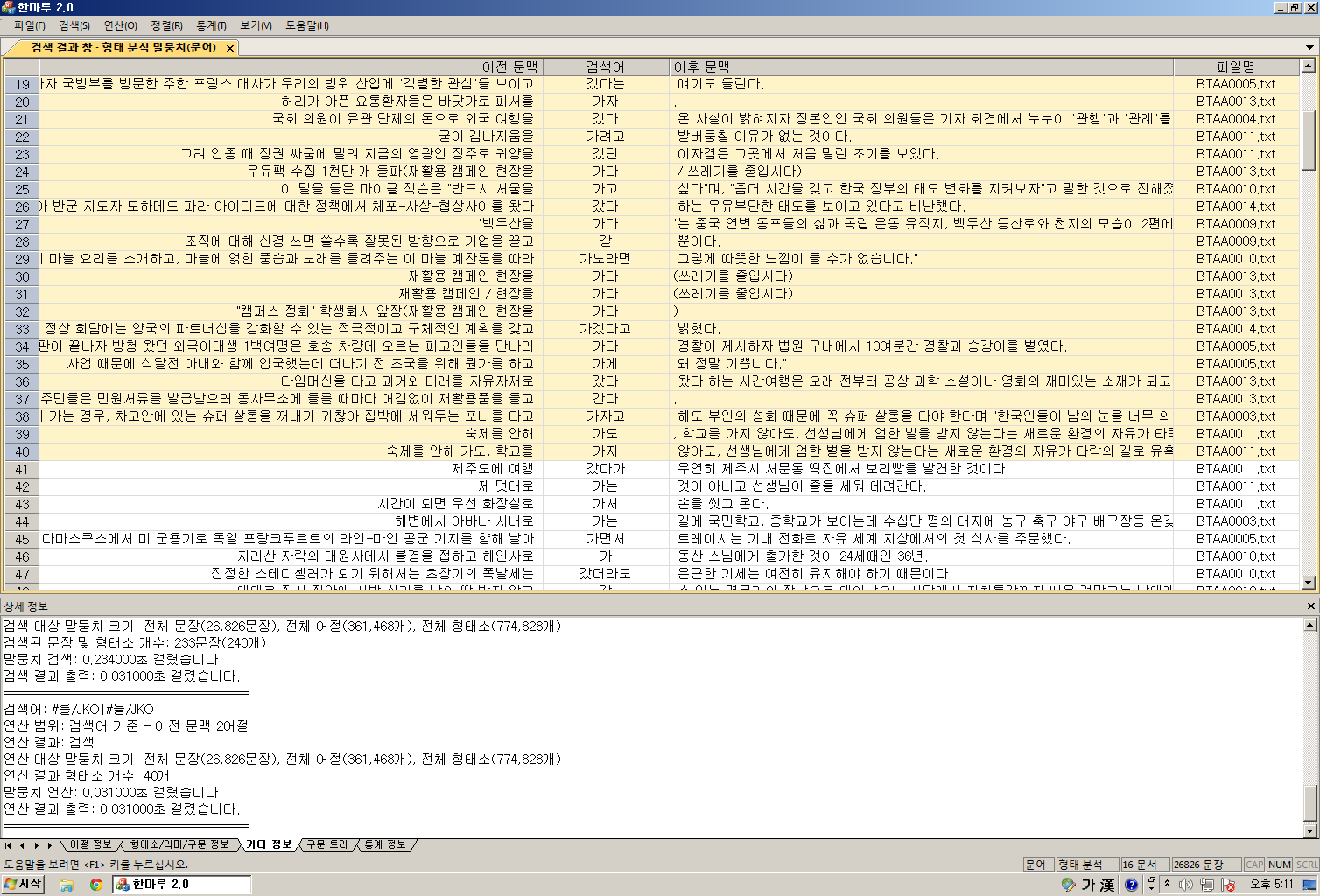Click detail panel scrollbar down arrow
The height and width of the screenshot is (896, 1320).
[1310, 831]
